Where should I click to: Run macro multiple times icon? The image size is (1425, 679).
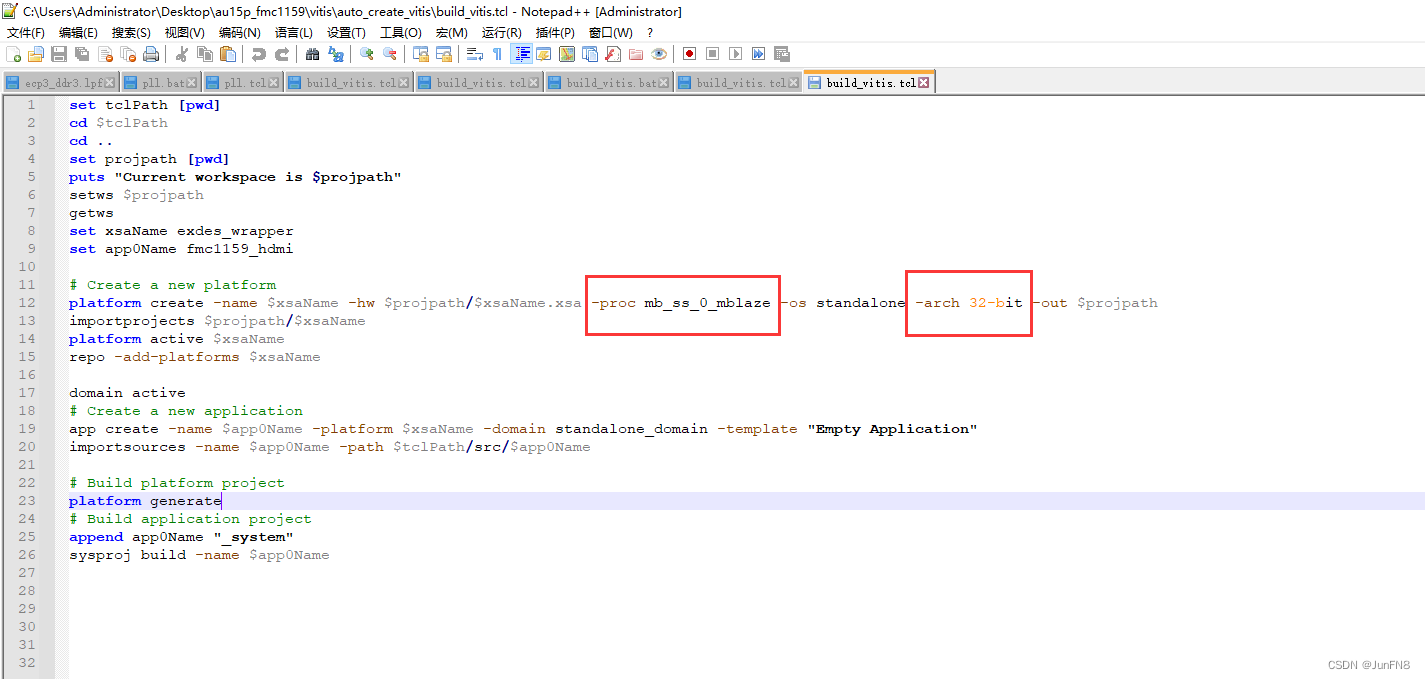tap(758, 54)
